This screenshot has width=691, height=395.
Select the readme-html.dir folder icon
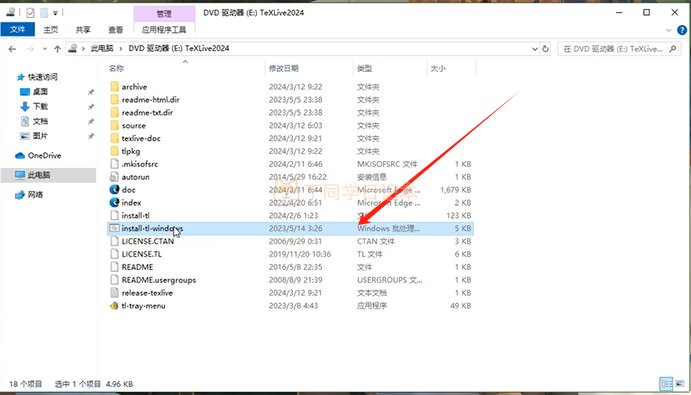tap(115, 100)
